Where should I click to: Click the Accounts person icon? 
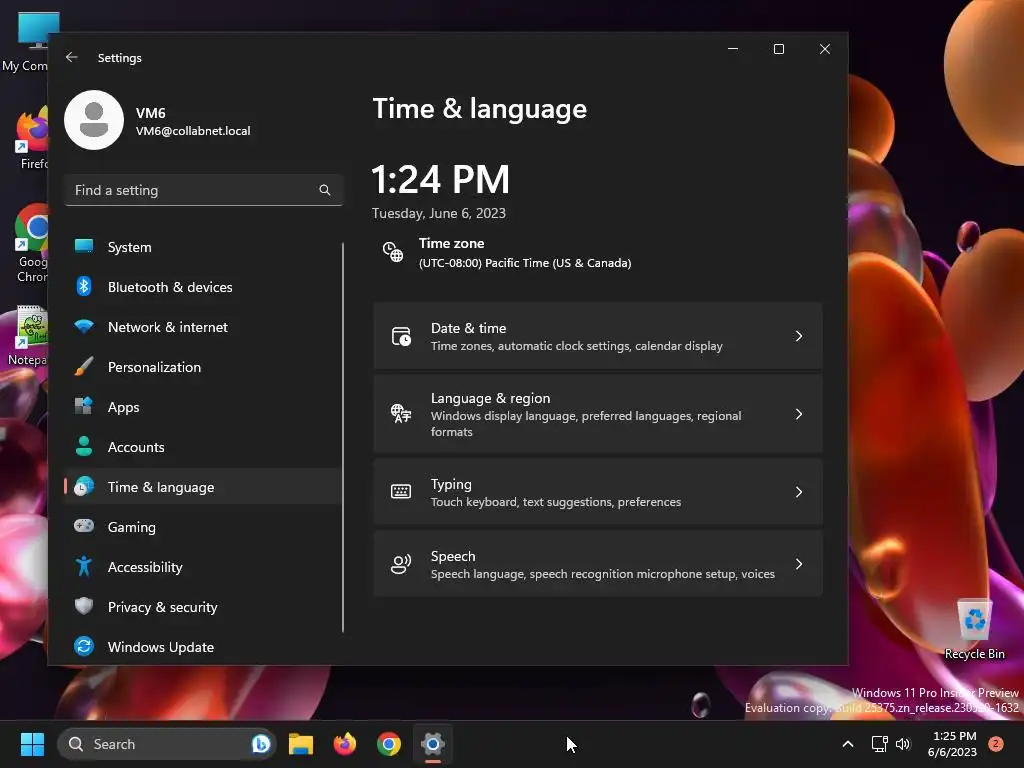pos(84,446)
